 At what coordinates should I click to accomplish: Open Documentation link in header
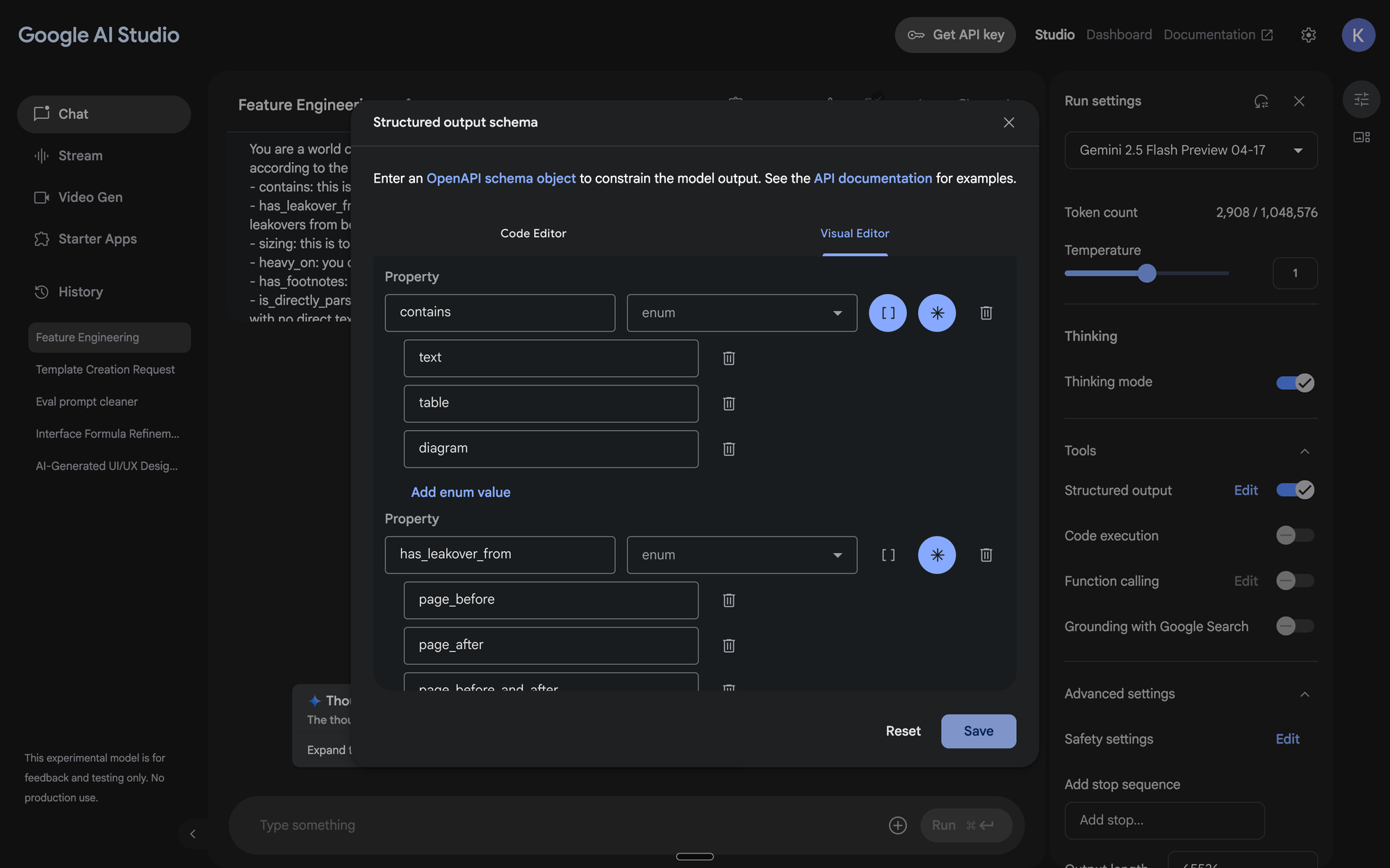(x=1218, y=35)
